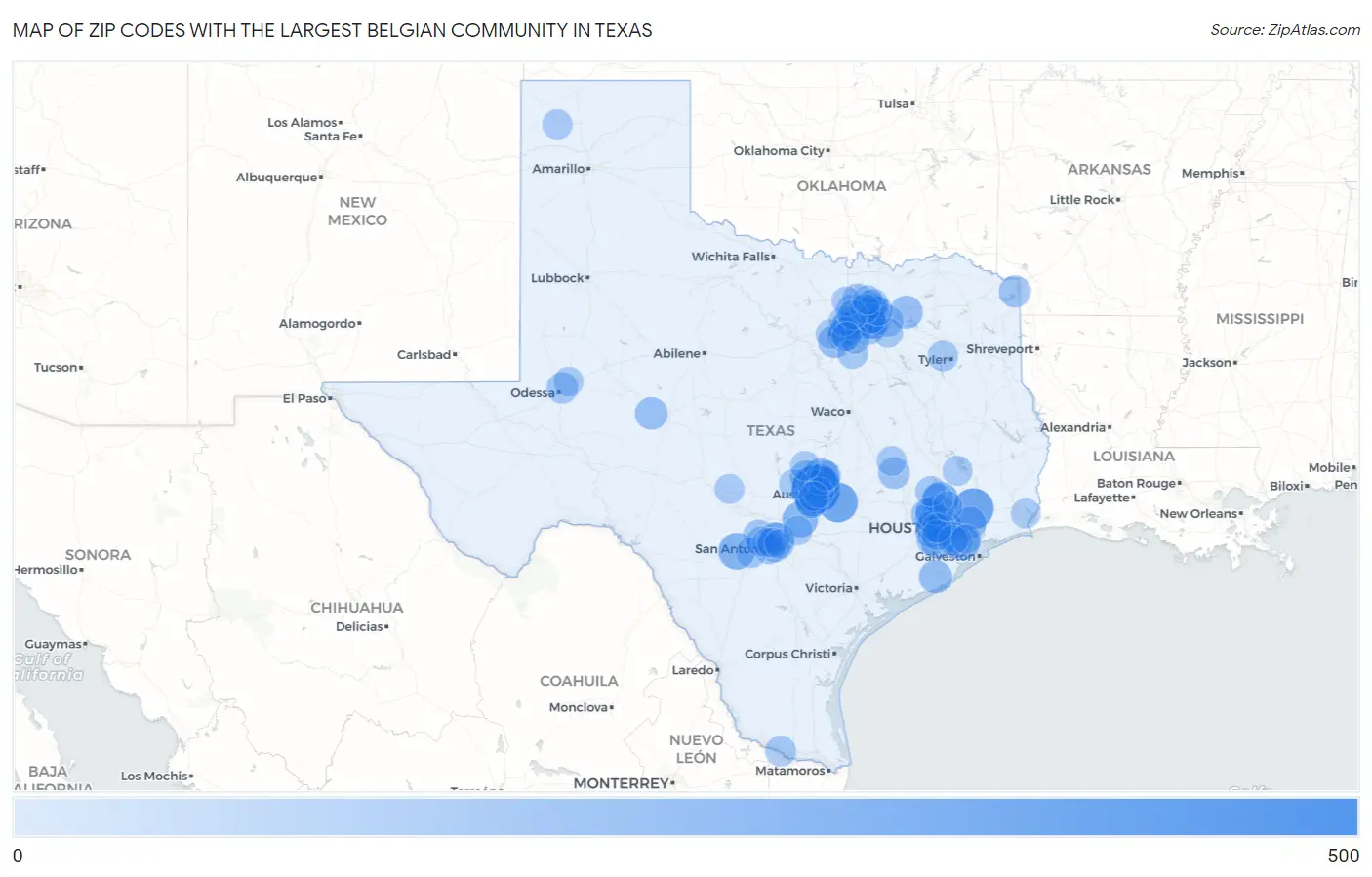This screenshot has width=1372, height=877.
Task: Click the NEW MEXICO state label
Action: click(x=357, y=211)
